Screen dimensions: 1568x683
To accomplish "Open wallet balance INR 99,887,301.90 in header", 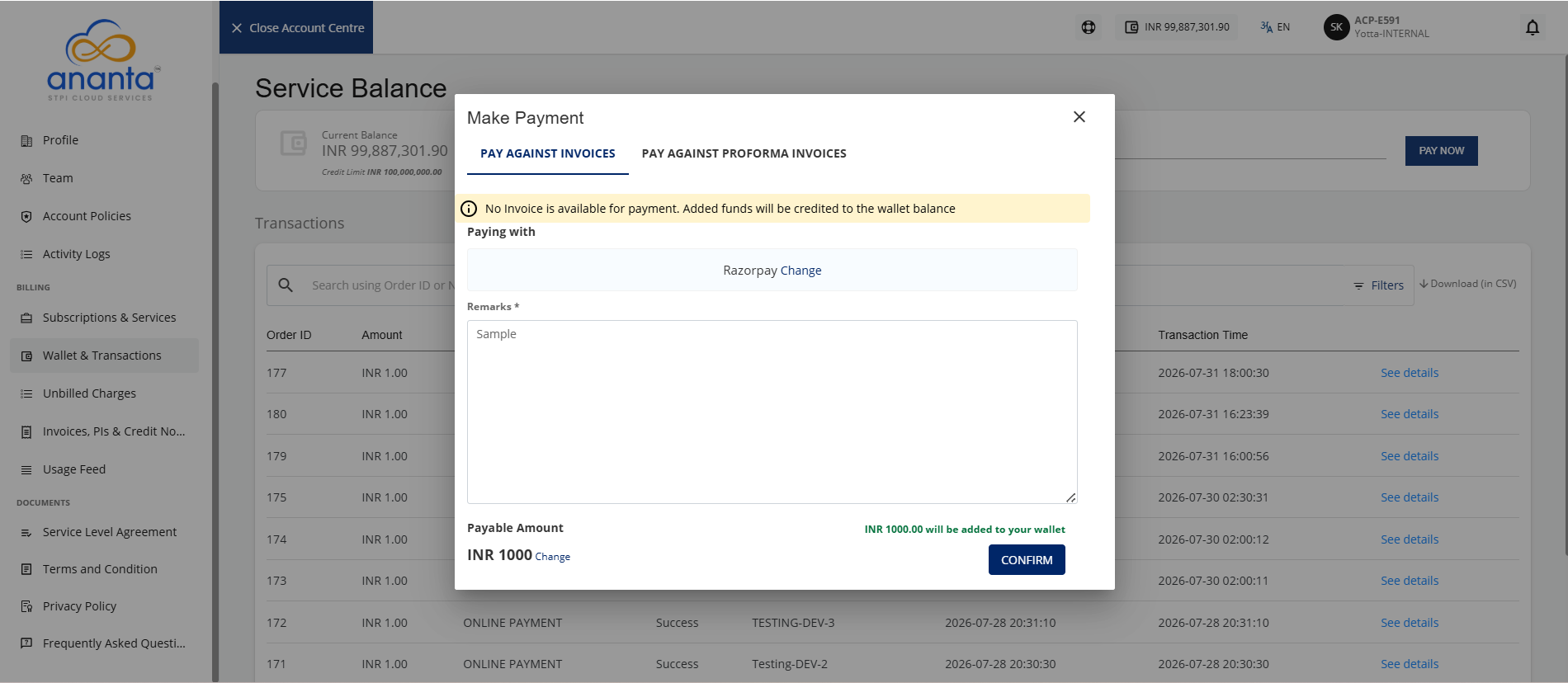I will point(1177,27).
